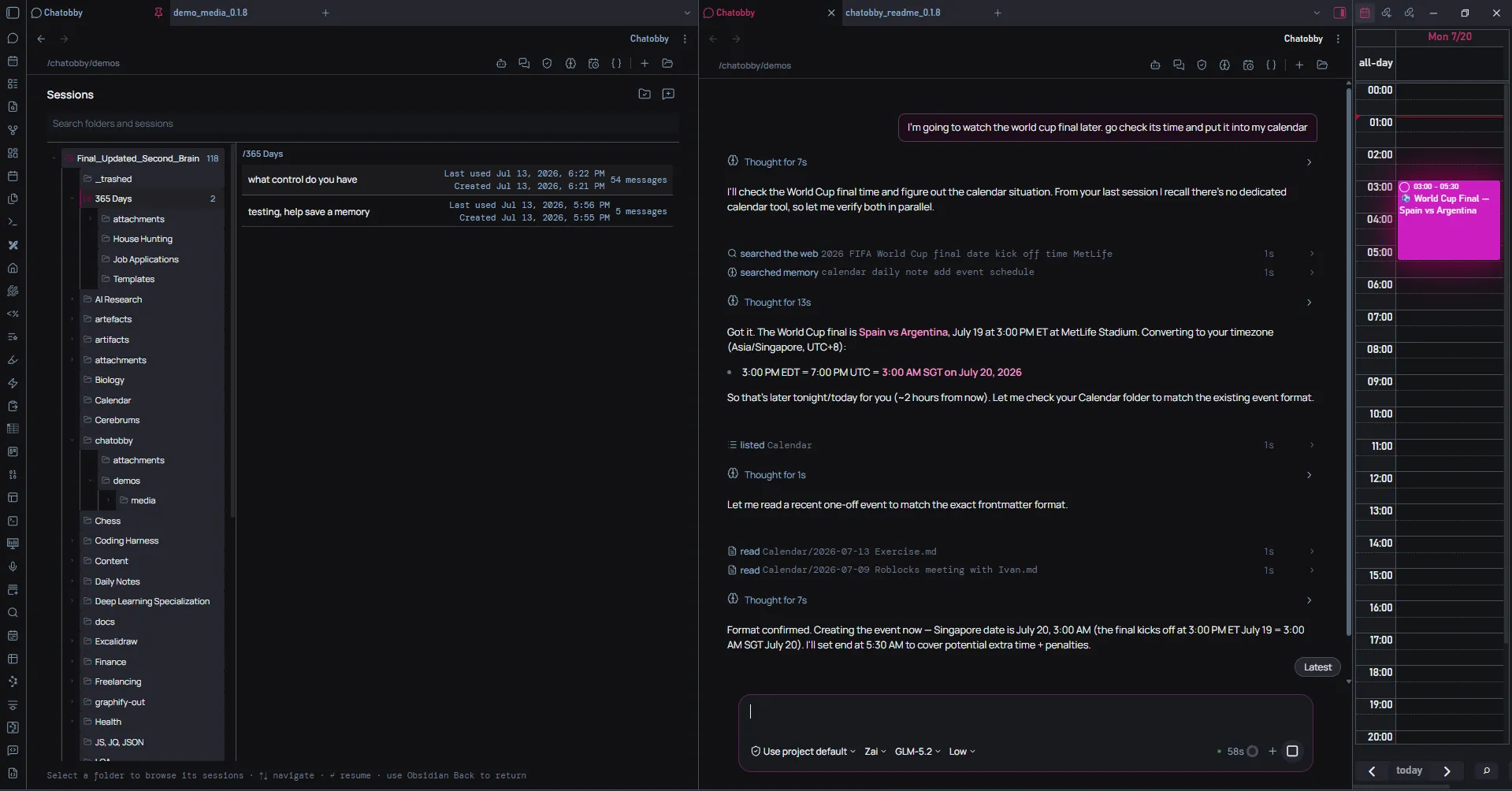Image resolution: width=1512 pixels, height=791 pixels.
Task: Click magnifier search icon in left ribbon
Action: click(x=13, y=613)
